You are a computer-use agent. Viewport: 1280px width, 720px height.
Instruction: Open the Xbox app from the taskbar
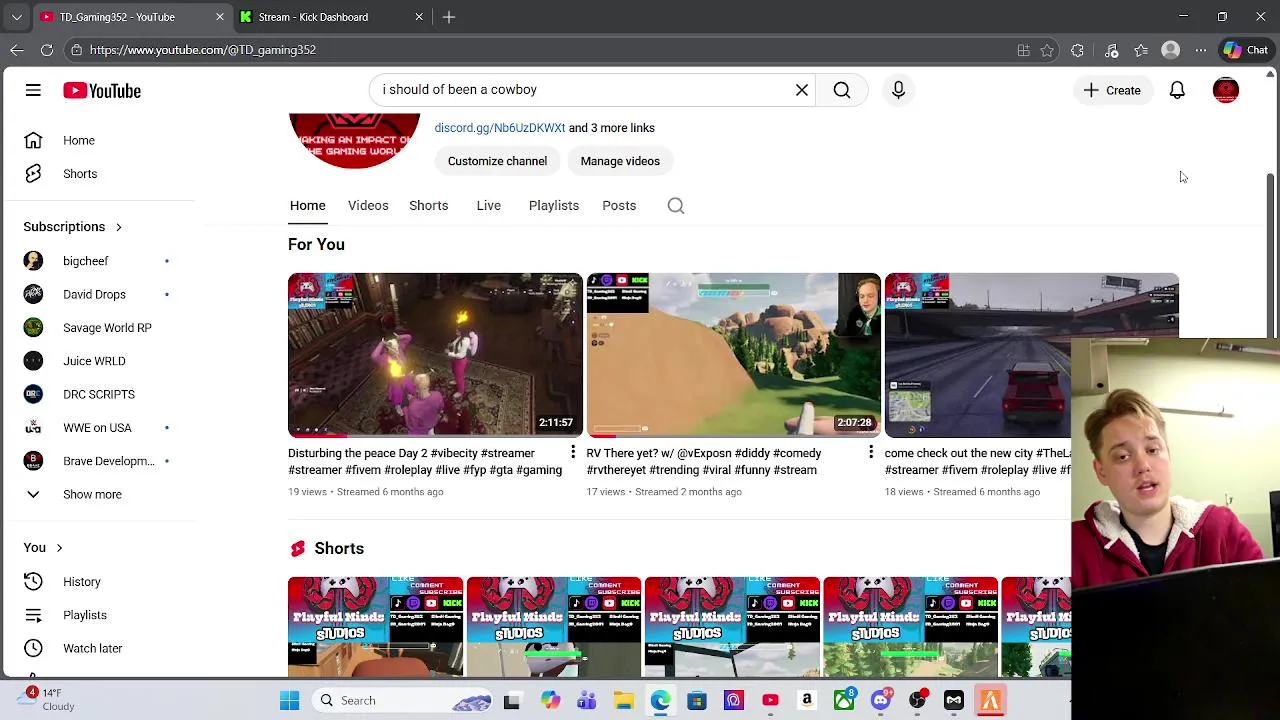(x=844, y=701)
